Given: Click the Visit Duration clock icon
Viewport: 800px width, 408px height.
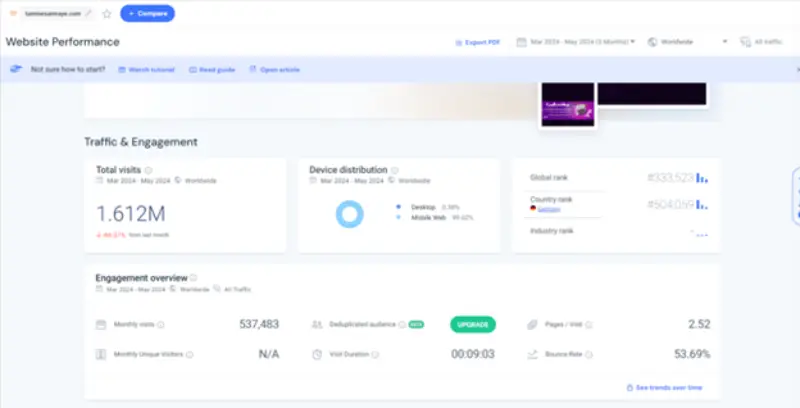Looking at the screenshot, I should click(317, 354).
